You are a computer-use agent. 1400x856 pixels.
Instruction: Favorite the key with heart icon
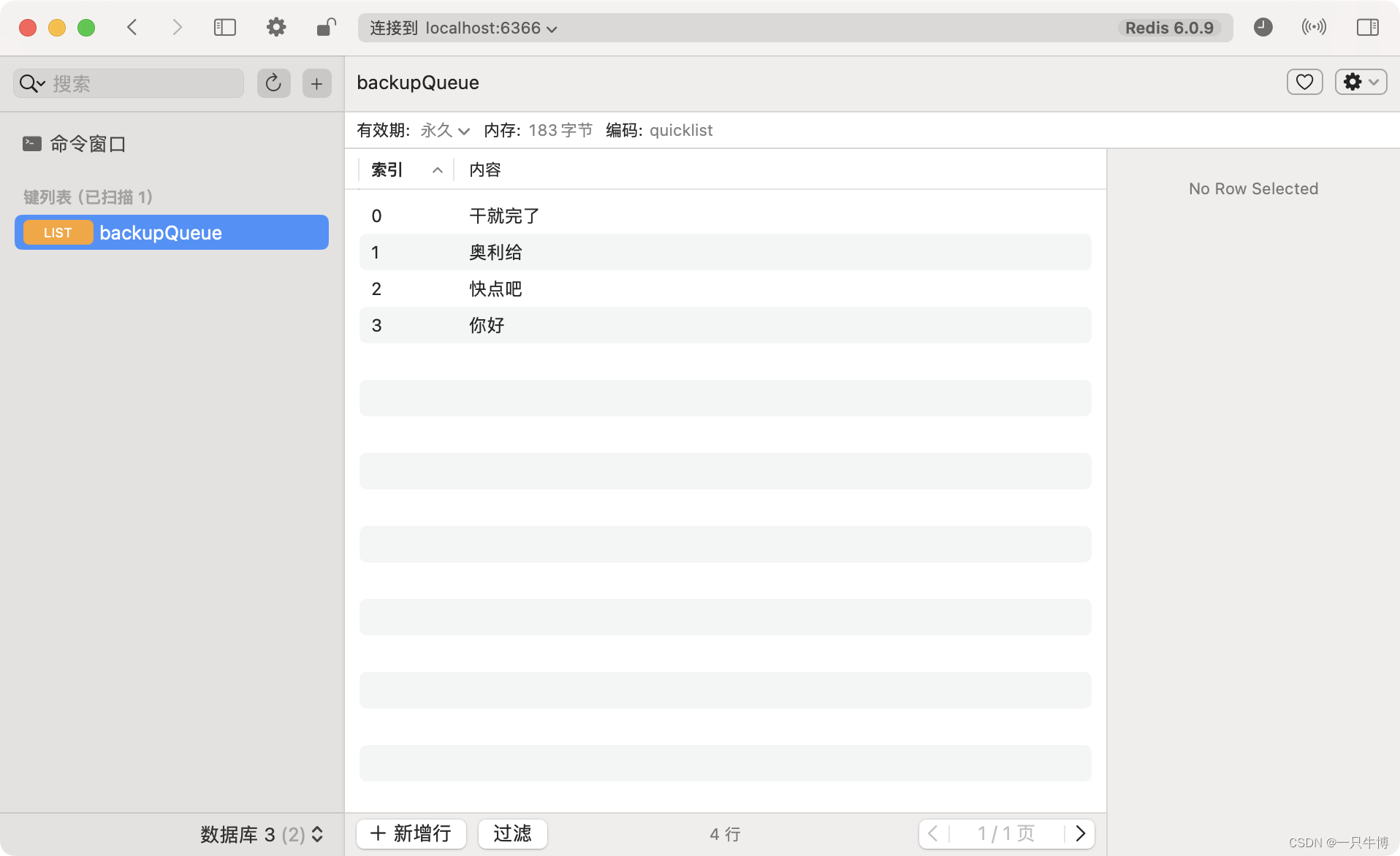coord(1304,82)
